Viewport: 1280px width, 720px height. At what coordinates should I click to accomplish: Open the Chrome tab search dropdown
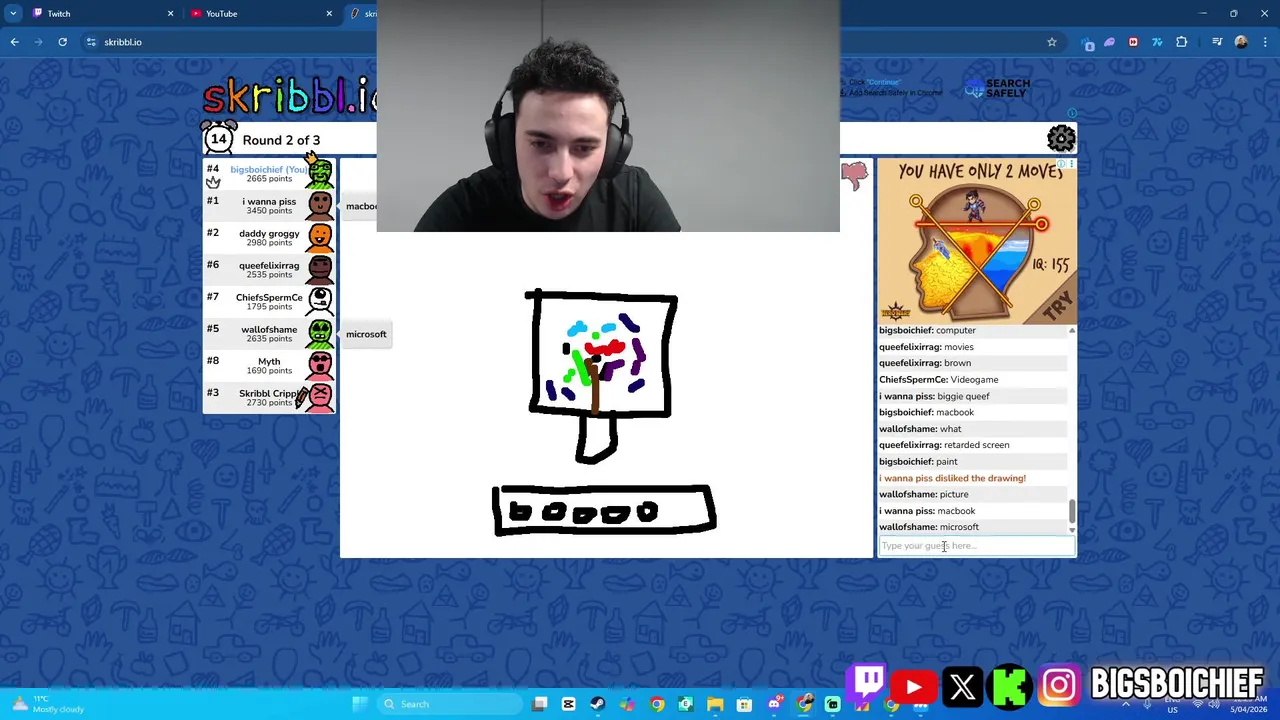click(13, 14)
